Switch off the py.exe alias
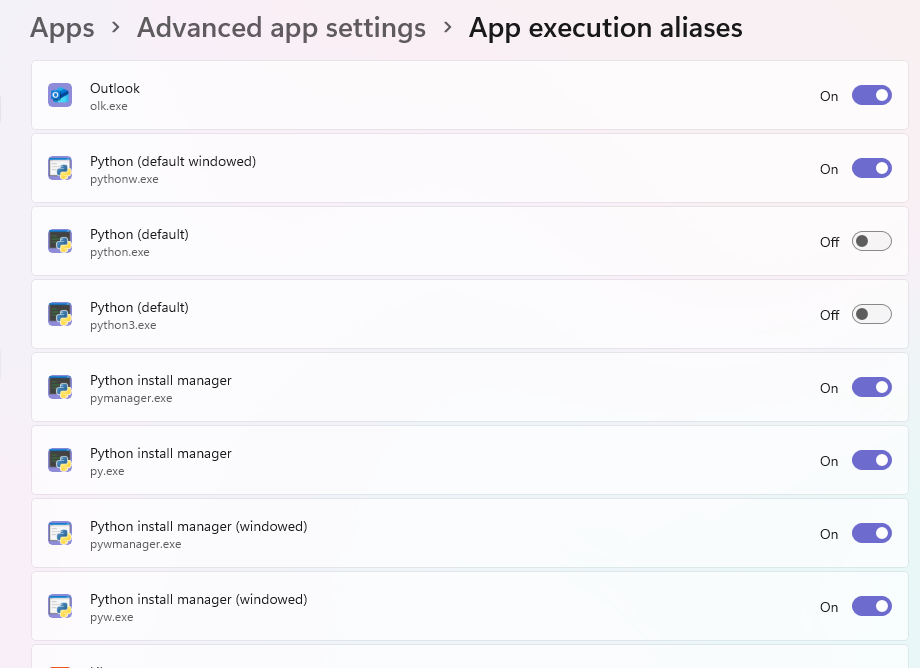This screenshot has width=920, height=668. (871, 460)
